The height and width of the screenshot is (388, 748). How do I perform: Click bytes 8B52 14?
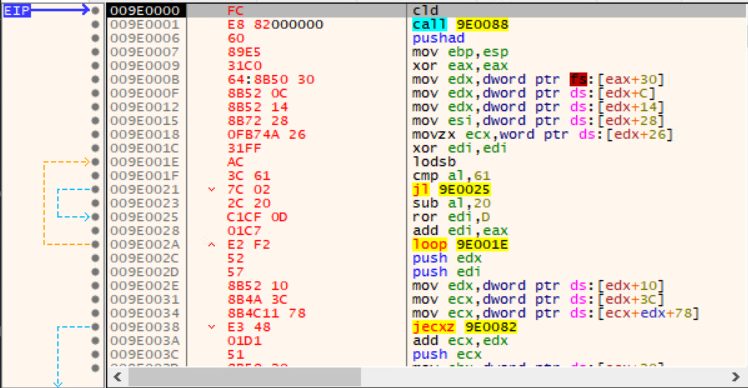click(x=258, y=107)
